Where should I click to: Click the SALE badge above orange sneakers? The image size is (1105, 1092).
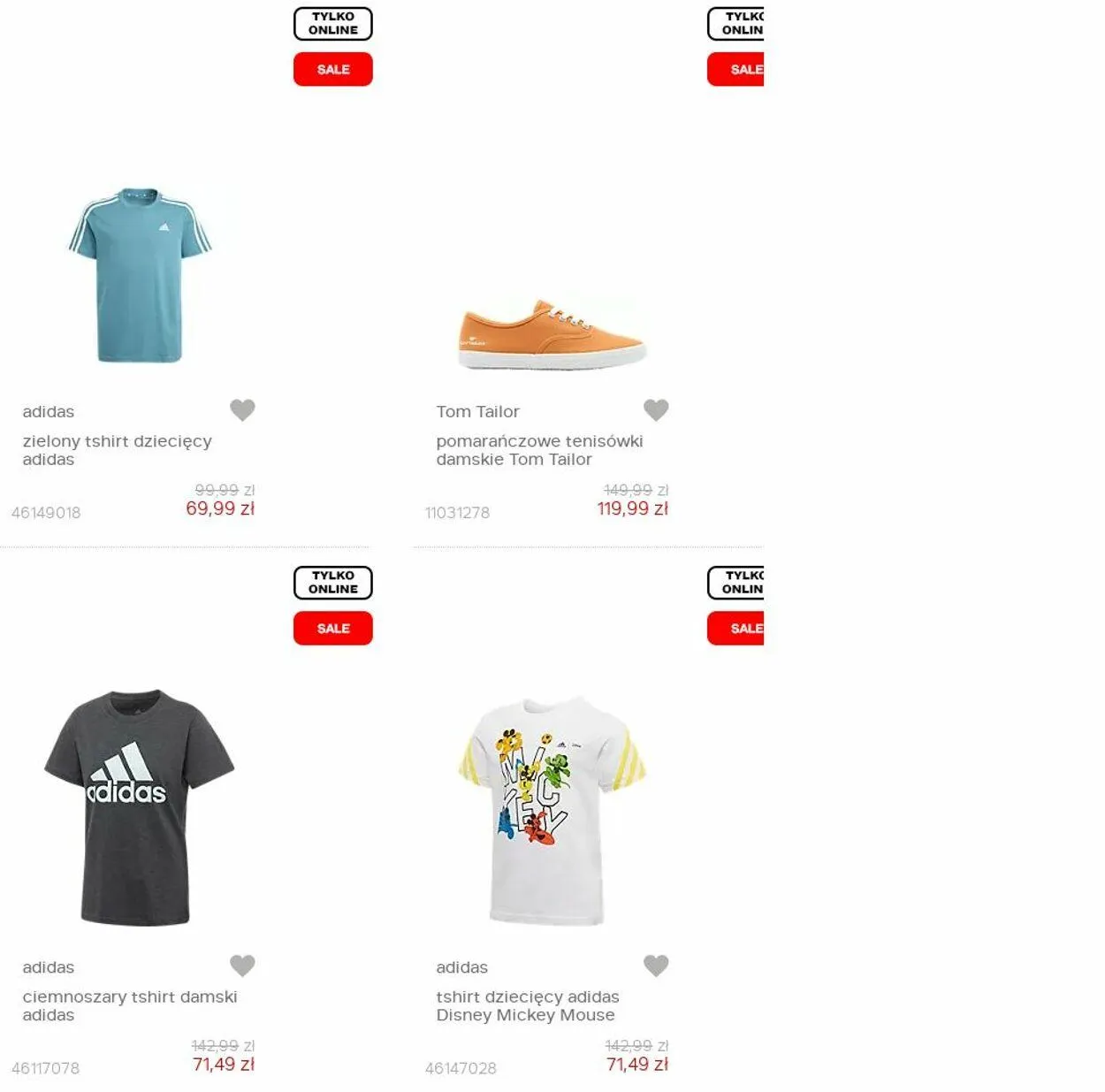[x=735, y=69]
